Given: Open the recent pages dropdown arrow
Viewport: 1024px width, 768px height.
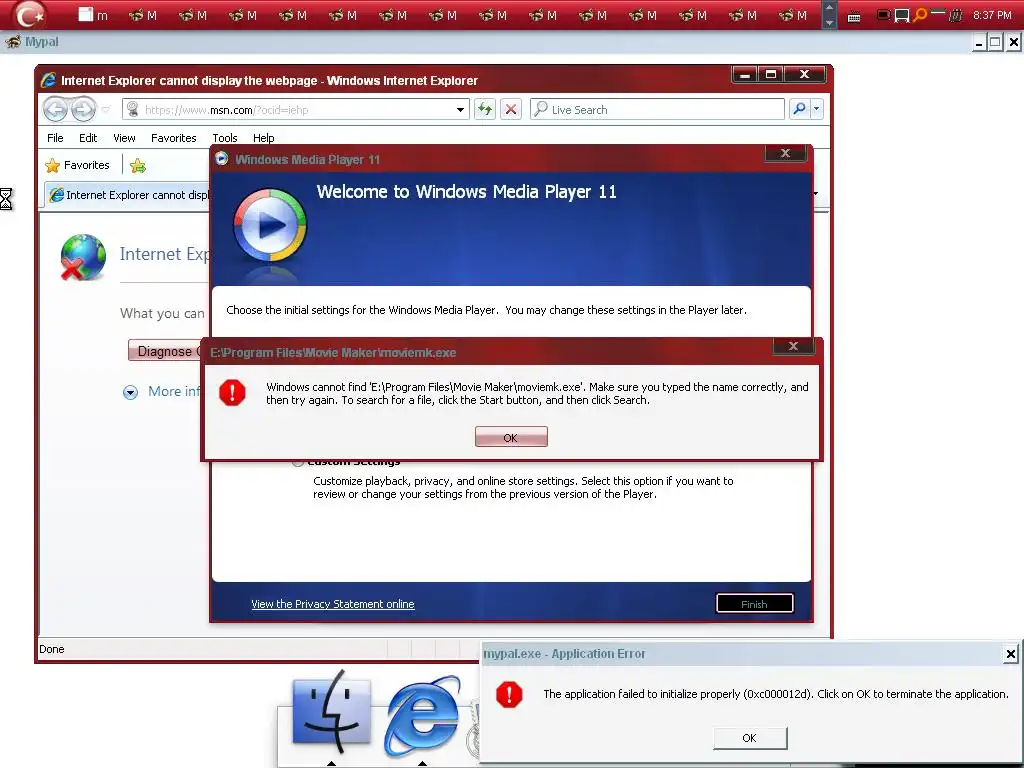Looking at the screenshot, I should (106, 110).
